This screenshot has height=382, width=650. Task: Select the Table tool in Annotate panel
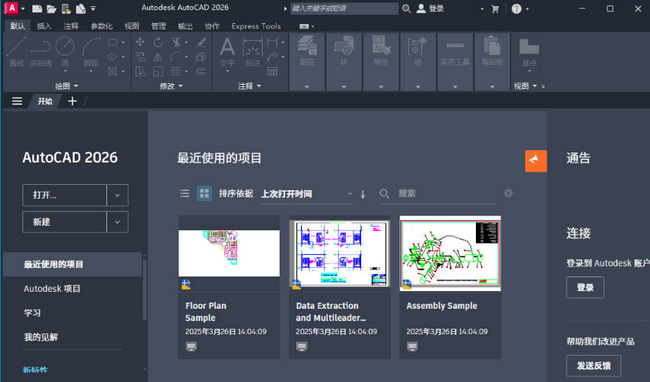(272, 71)
